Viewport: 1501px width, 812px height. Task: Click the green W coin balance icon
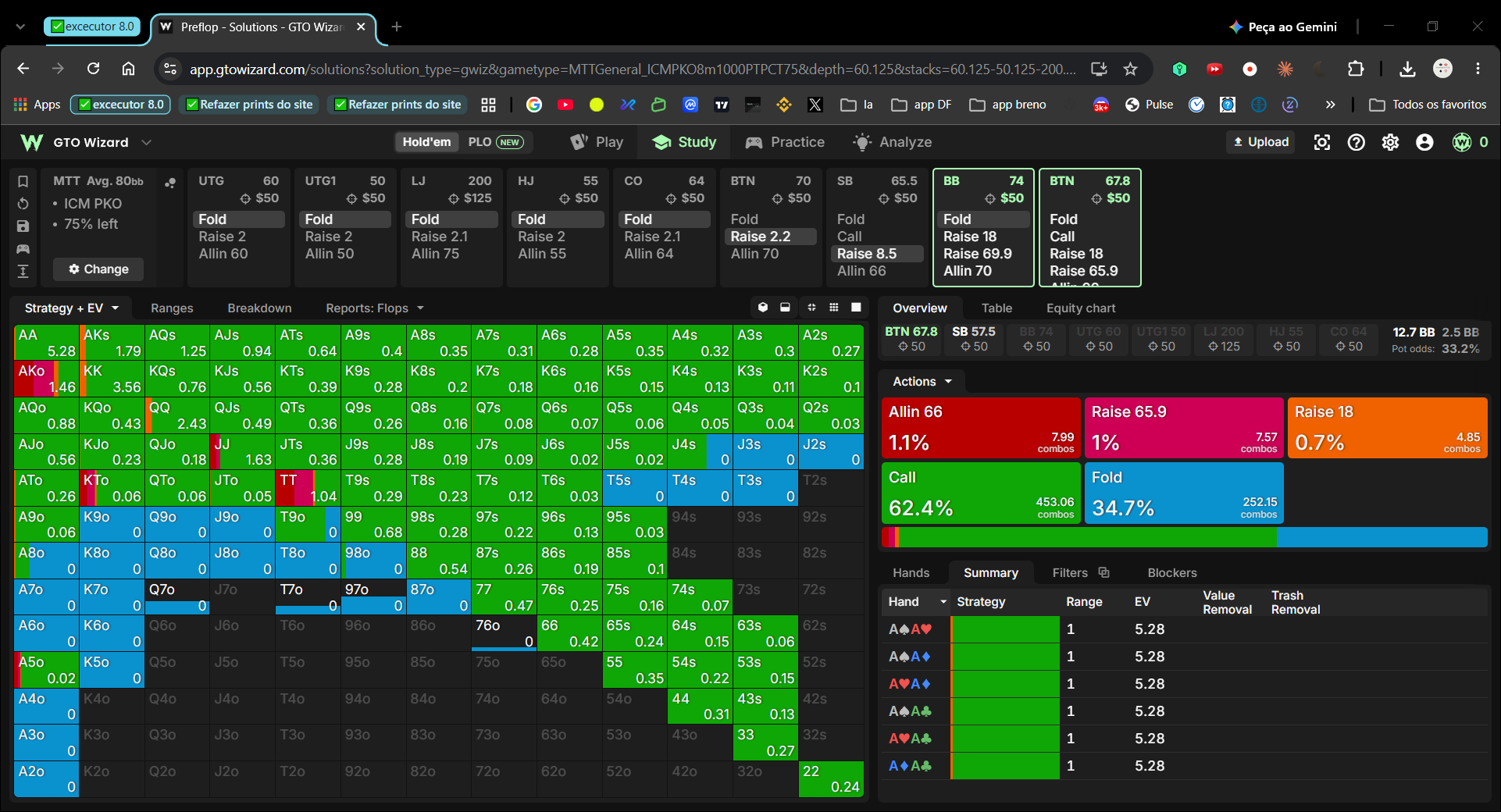pos(1462,142)
